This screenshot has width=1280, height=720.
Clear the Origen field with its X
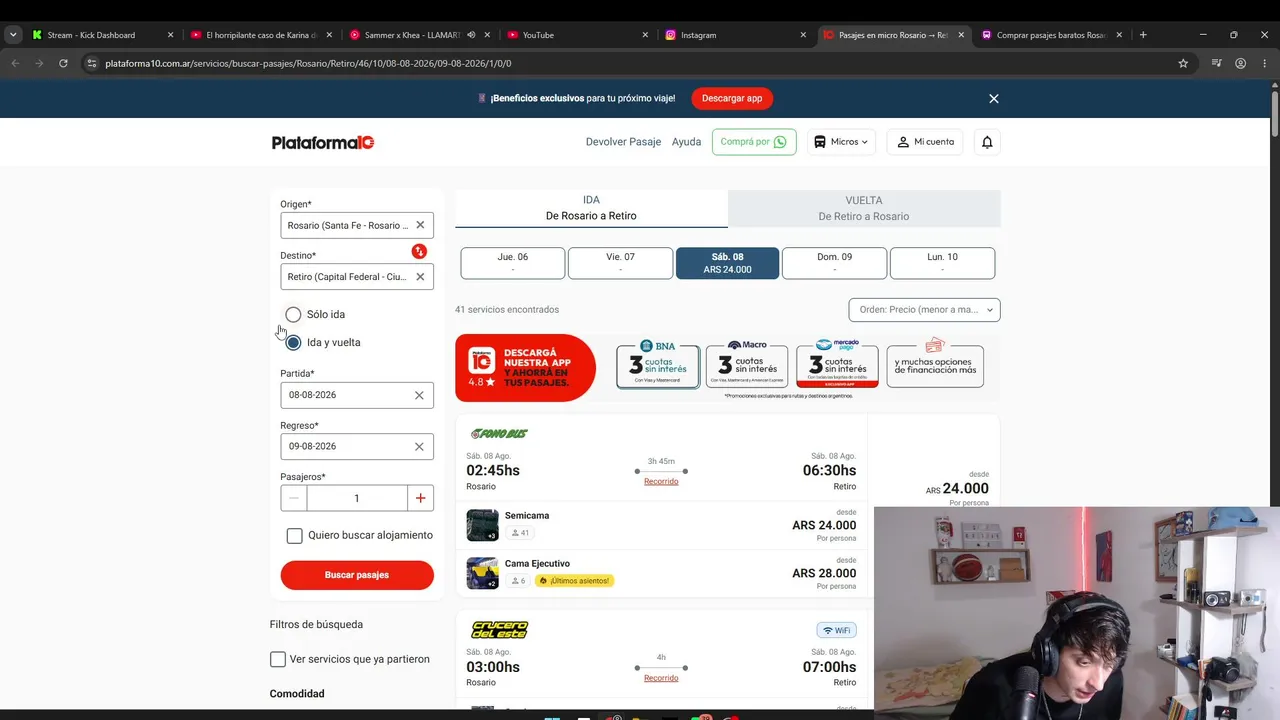coord(420,225)
